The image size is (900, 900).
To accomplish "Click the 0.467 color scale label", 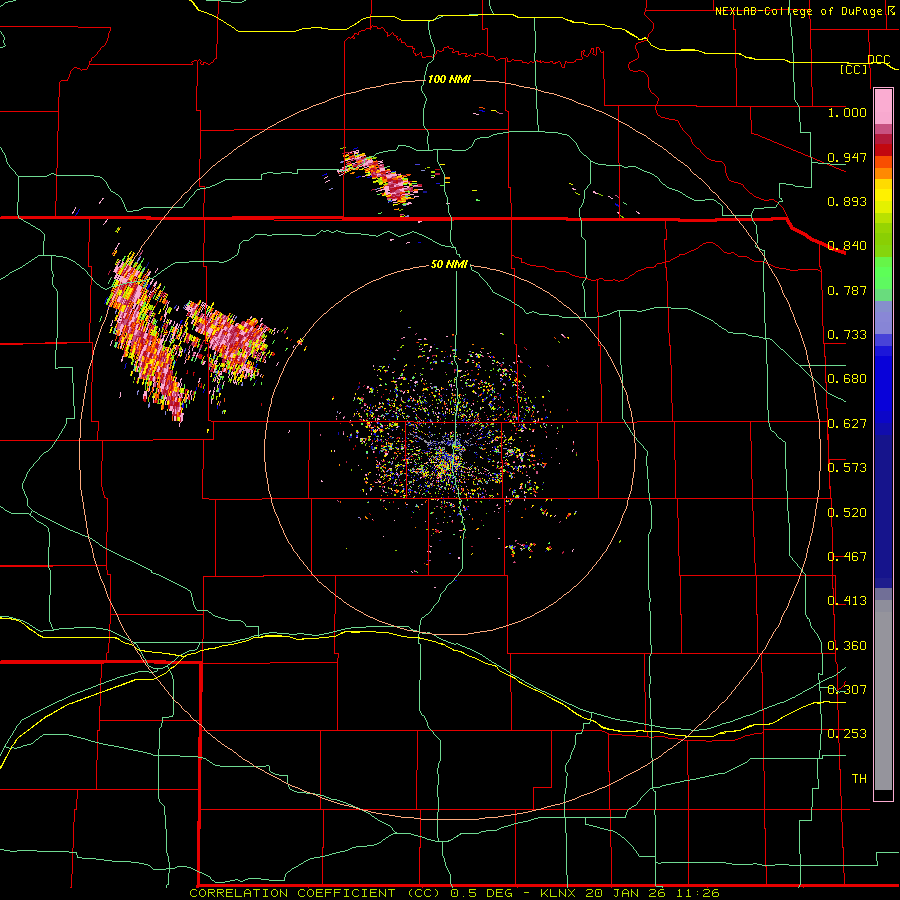I will [847, 557].
